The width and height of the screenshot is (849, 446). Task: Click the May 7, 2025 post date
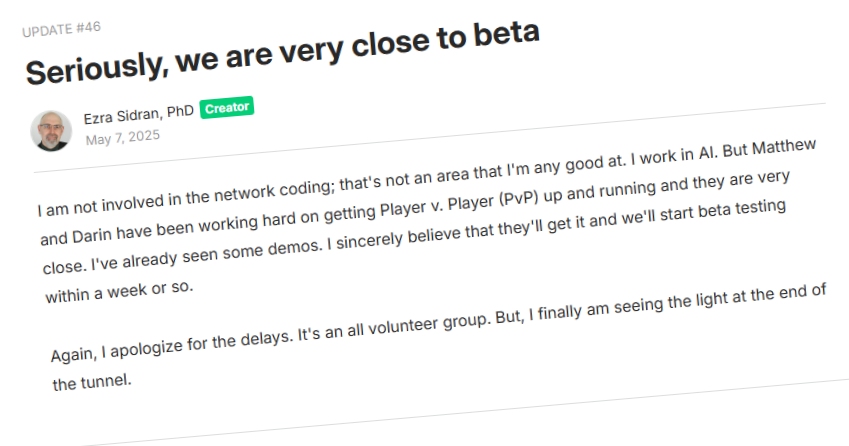coord(122,137)
